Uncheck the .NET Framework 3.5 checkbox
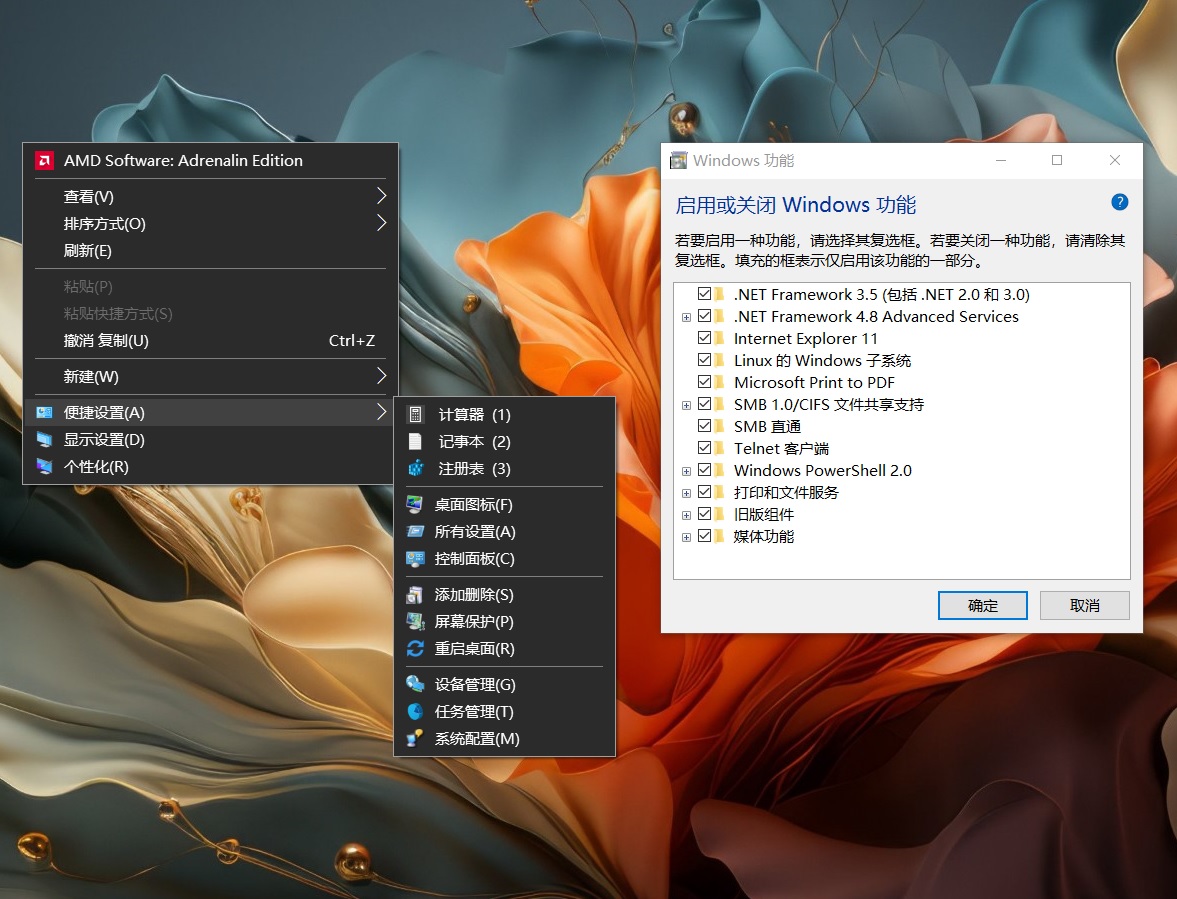 [704, 294]
